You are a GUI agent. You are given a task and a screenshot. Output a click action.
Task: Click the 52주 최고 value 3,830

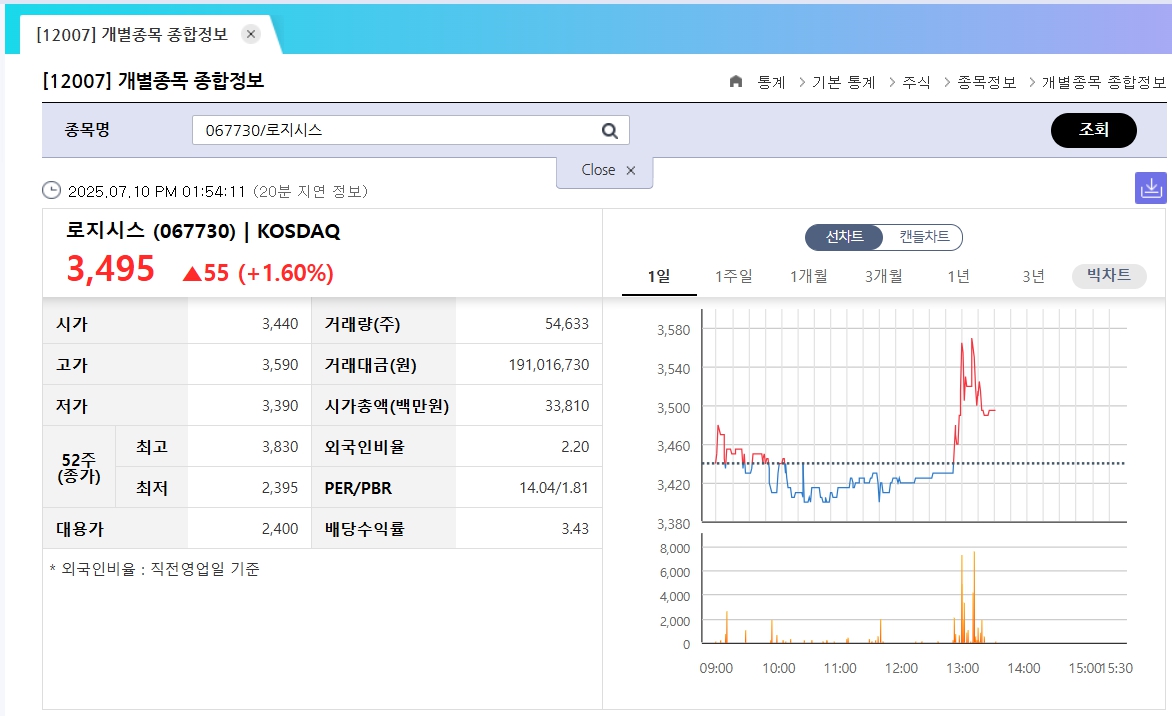[280, 447]
